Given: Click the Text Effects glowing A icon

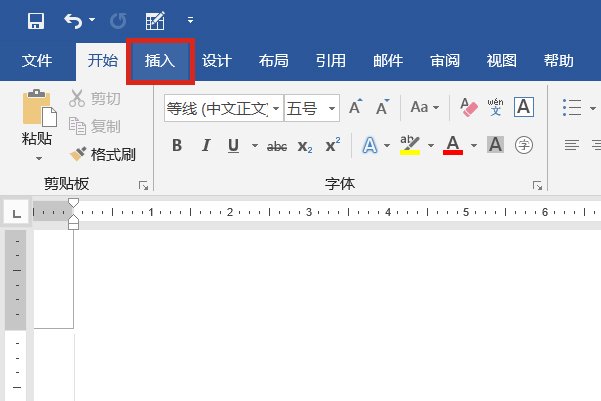Looking at the screenshot, I should 370,145.
